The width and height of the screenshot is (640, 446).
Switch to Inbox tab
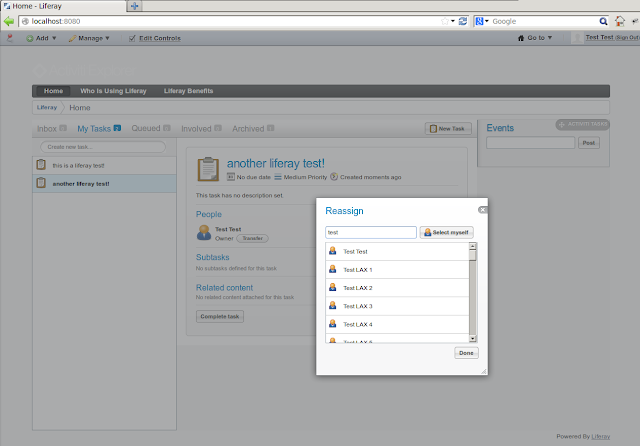click(51, 129)
